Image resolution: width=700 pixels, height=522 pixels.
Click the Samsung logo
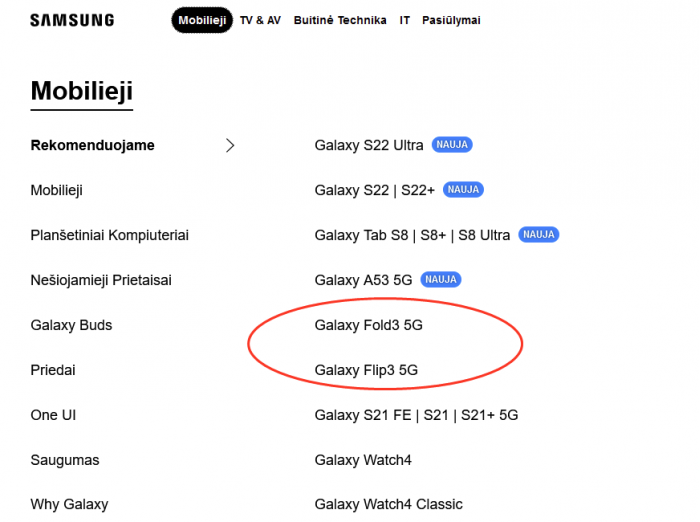72,20
